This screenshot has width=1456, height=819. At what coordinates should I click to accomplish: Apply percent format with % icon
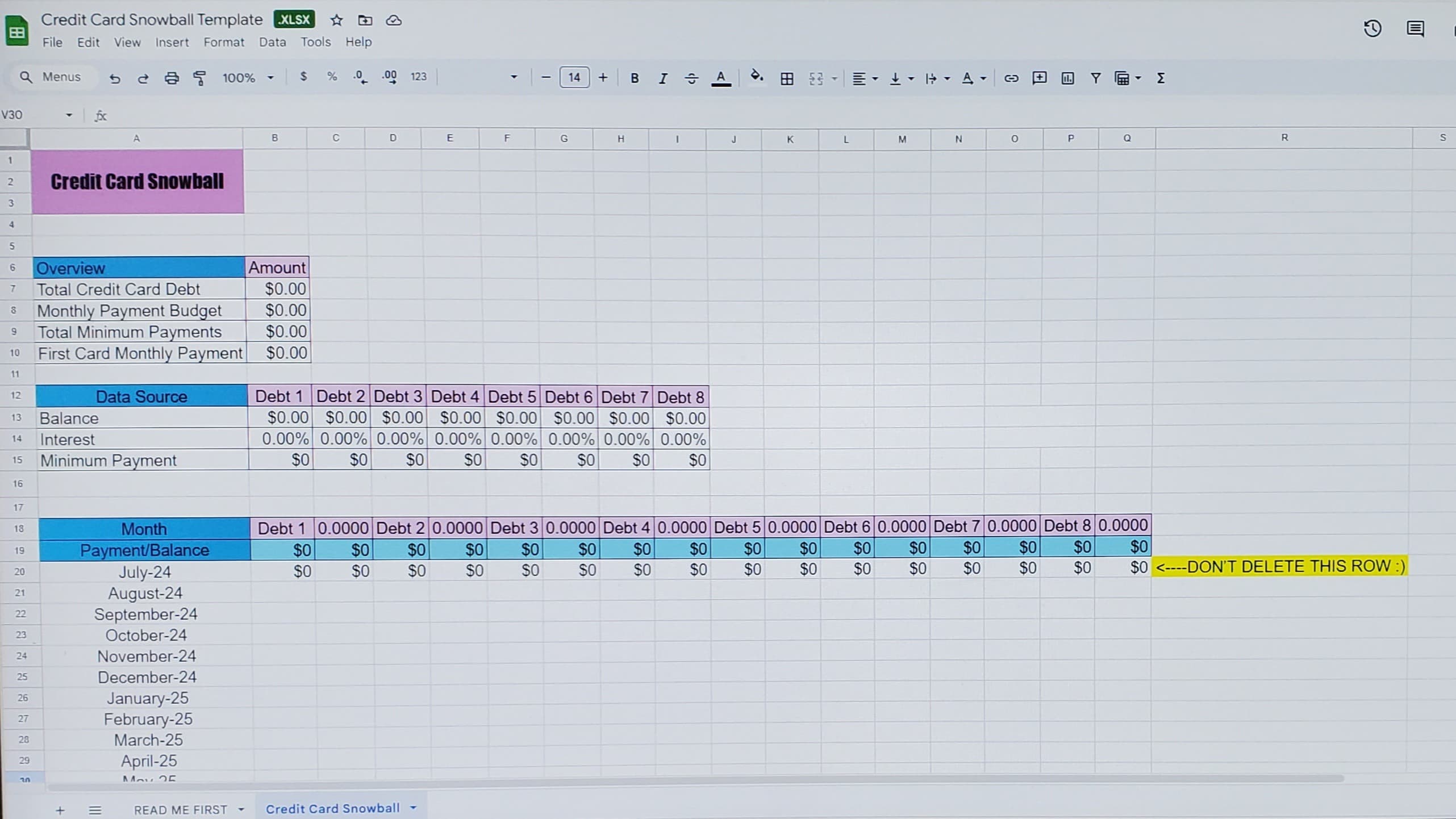pyautogui.click(x=332, y=77)
